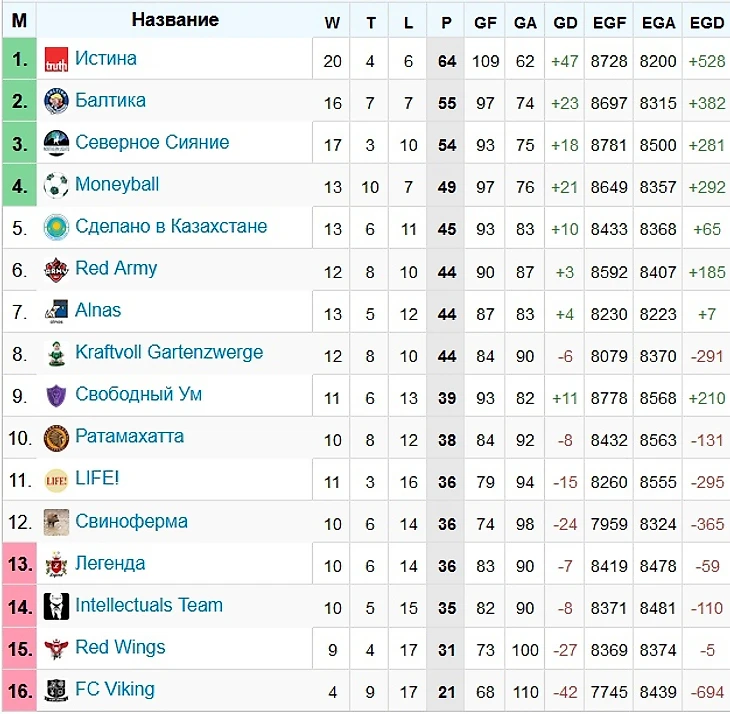Click the Название column header
The width and height of the screenshot is (730, 714).
click(x=175, y=20)
